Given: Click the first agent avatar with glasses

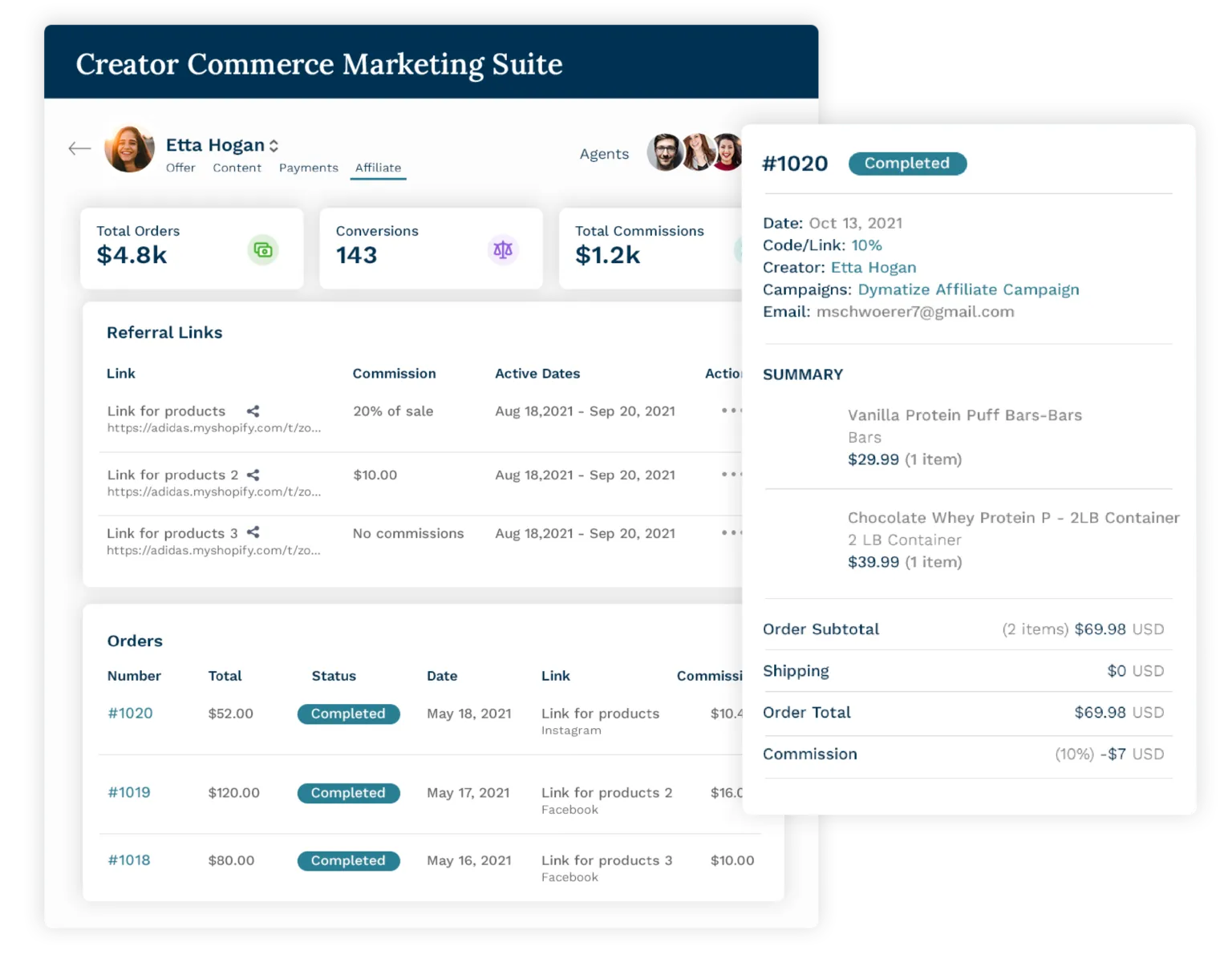Looking at the screenshot, I should tap(664, 152).
